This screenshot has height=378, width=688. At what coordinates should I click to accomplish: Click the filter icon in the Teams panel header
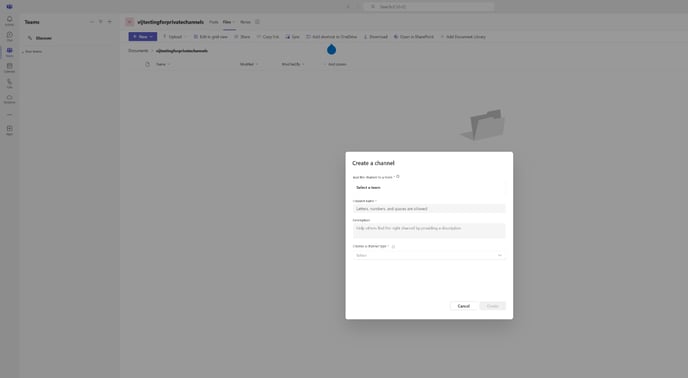100,22
